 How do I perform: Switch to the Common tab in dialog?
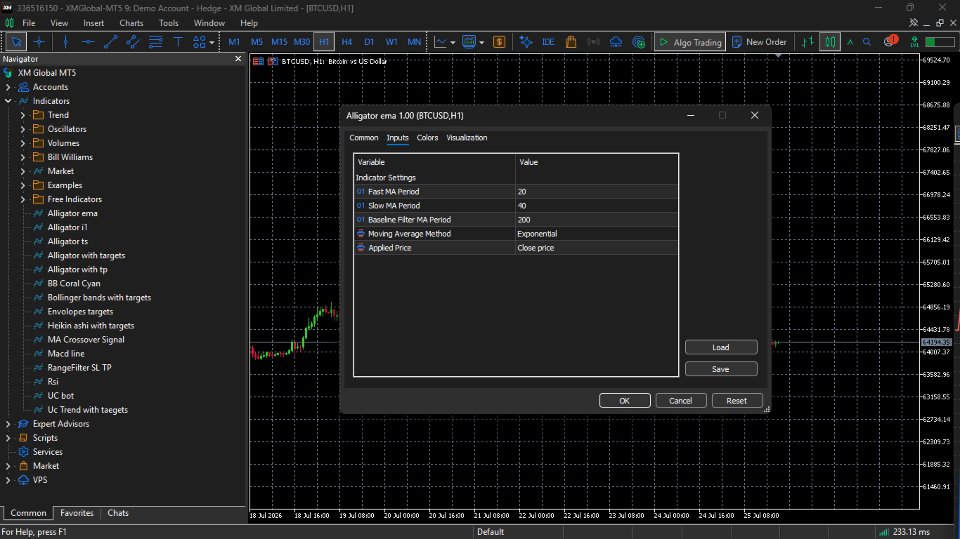pyautogui.click(x=364, y=138)
